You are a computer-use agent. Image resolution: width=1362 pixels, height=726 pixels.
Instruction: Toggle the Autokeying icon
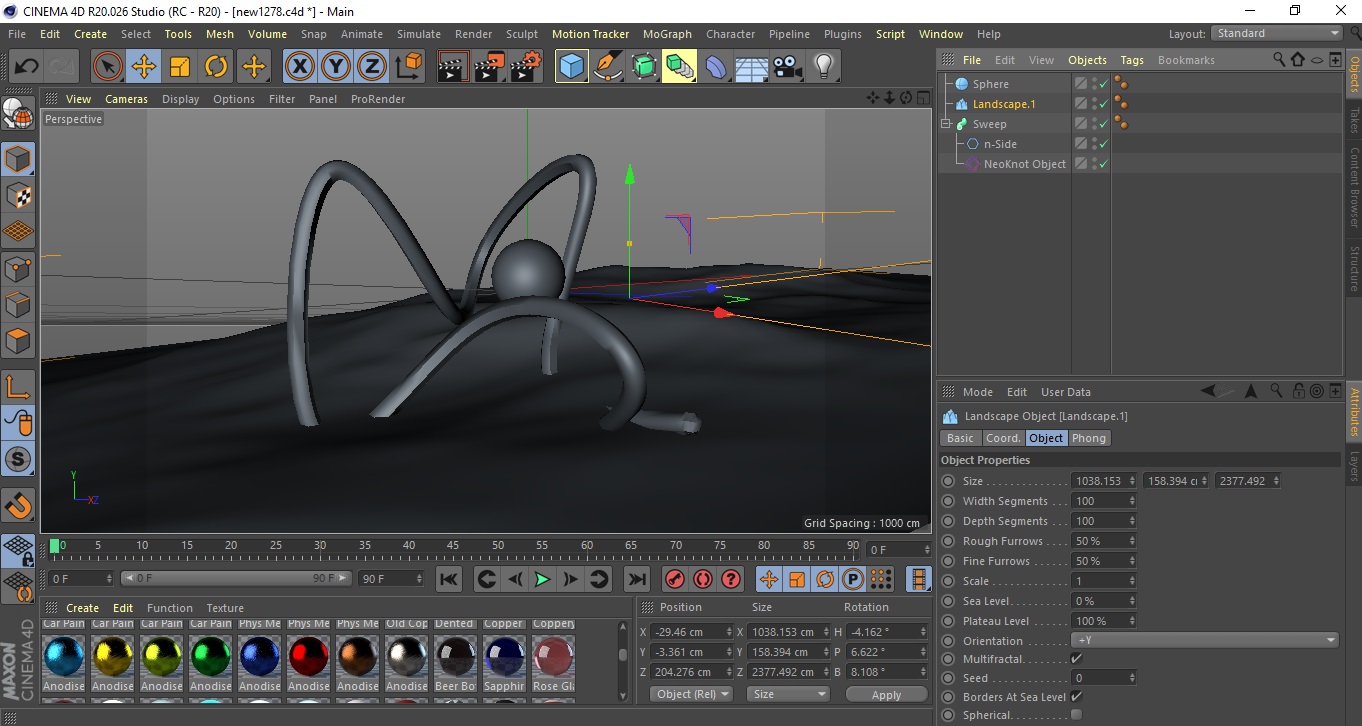click(703, 579)
